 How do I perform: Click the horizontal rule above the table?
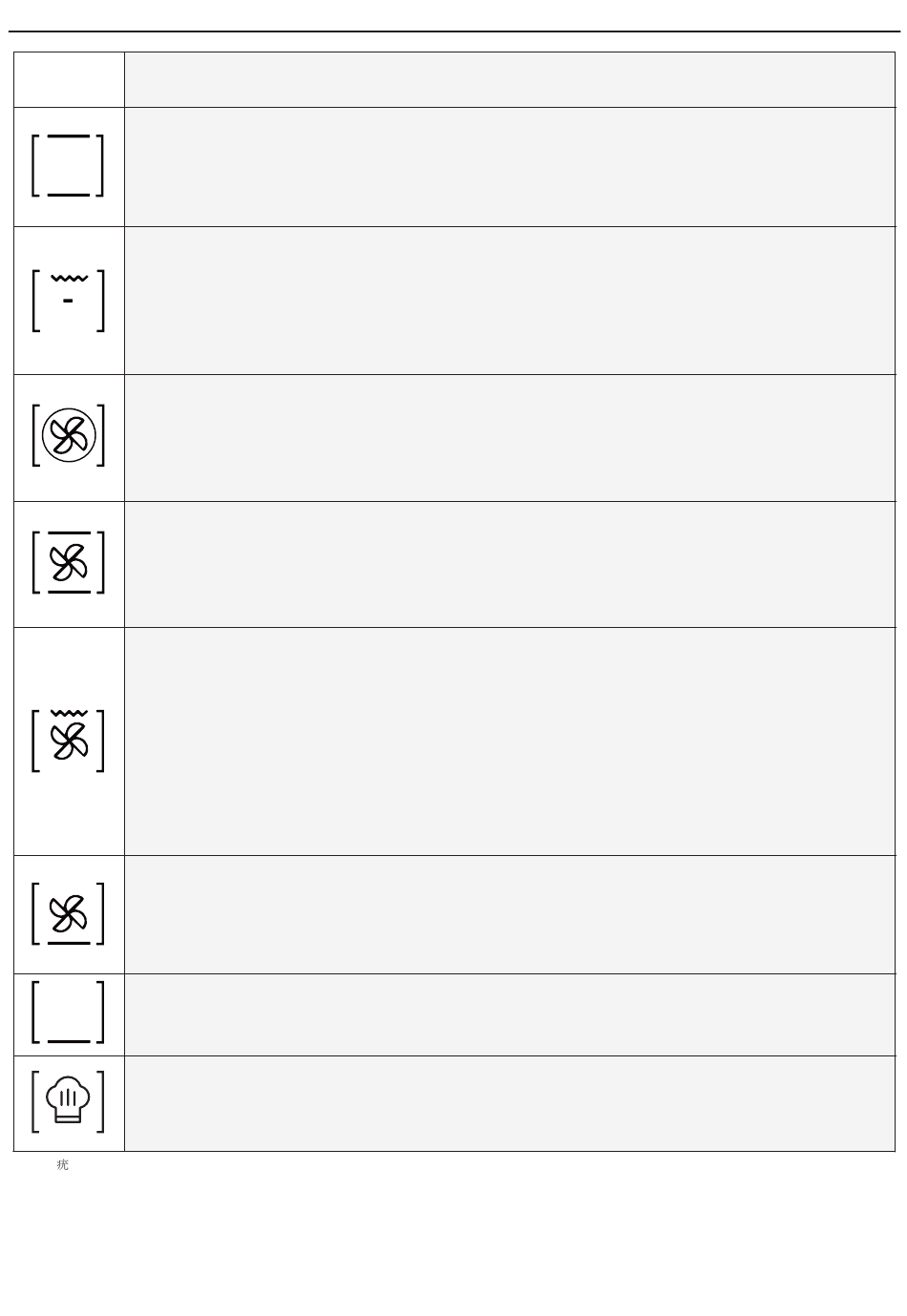pos(453,31)
